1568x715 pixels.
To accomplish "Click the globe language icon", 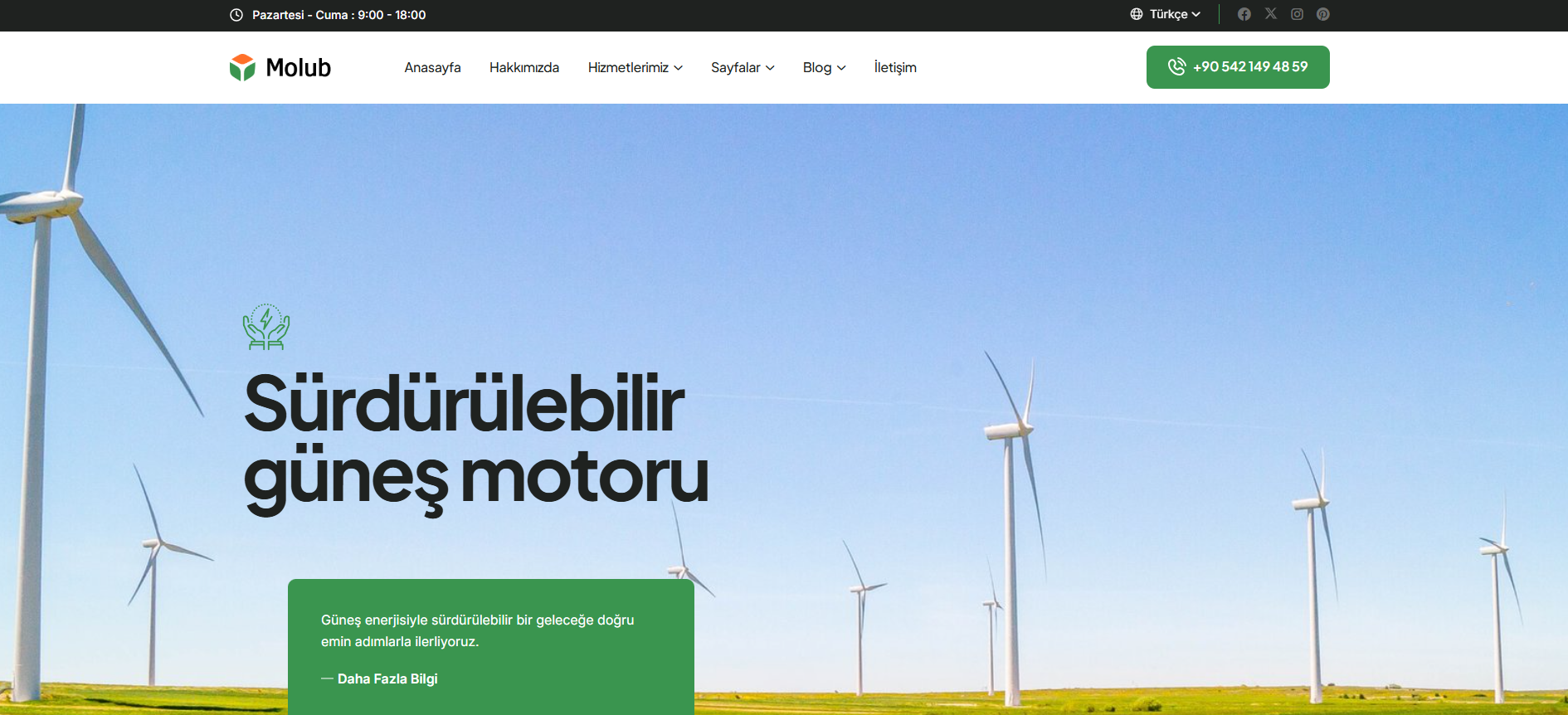I will point(1137,14).
